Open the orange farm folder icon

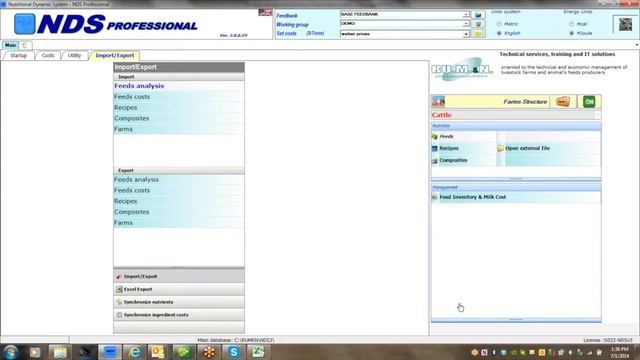click(x=563, y=102)
